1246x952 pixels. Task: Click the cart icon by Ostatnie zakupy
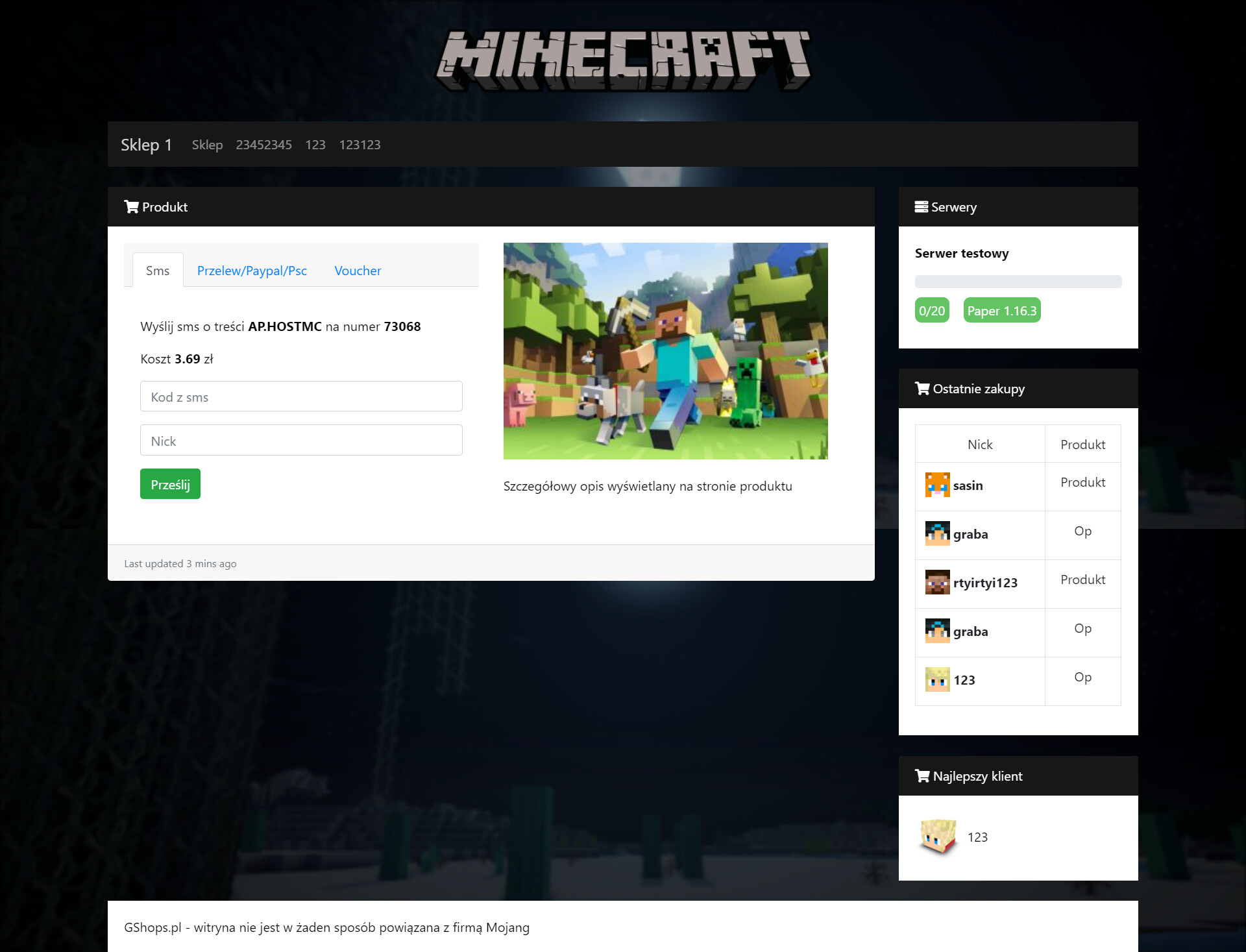[x=922, y=389]
